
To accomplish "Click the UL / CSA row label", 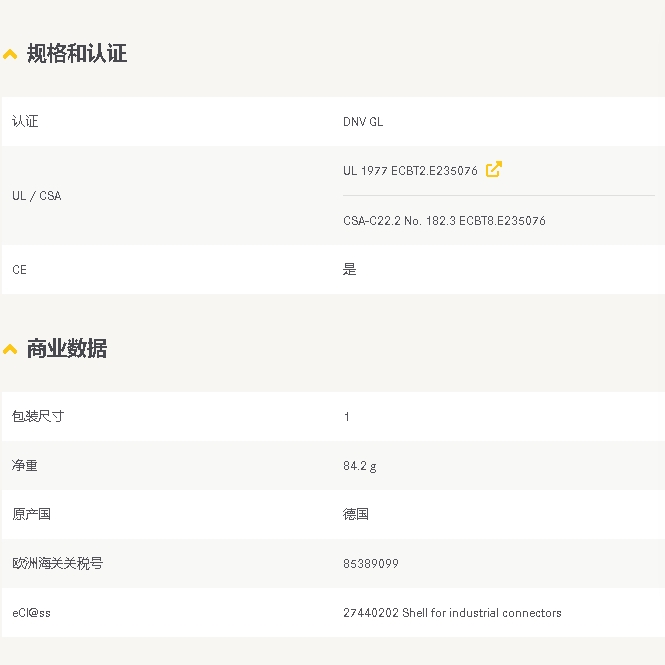I will [36, 196].
